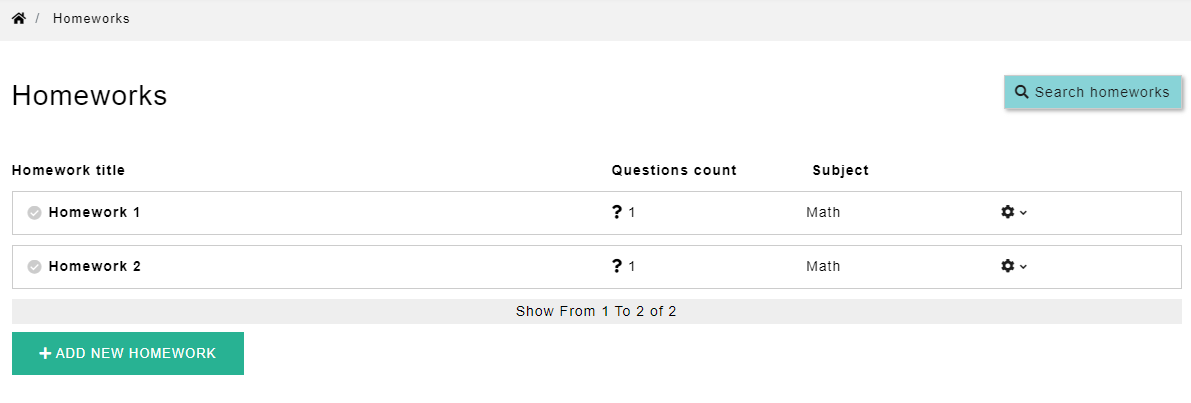Toggle the check circle for Homework 1
Screen dimensions: 1191x403
click(x=34, y=213)
